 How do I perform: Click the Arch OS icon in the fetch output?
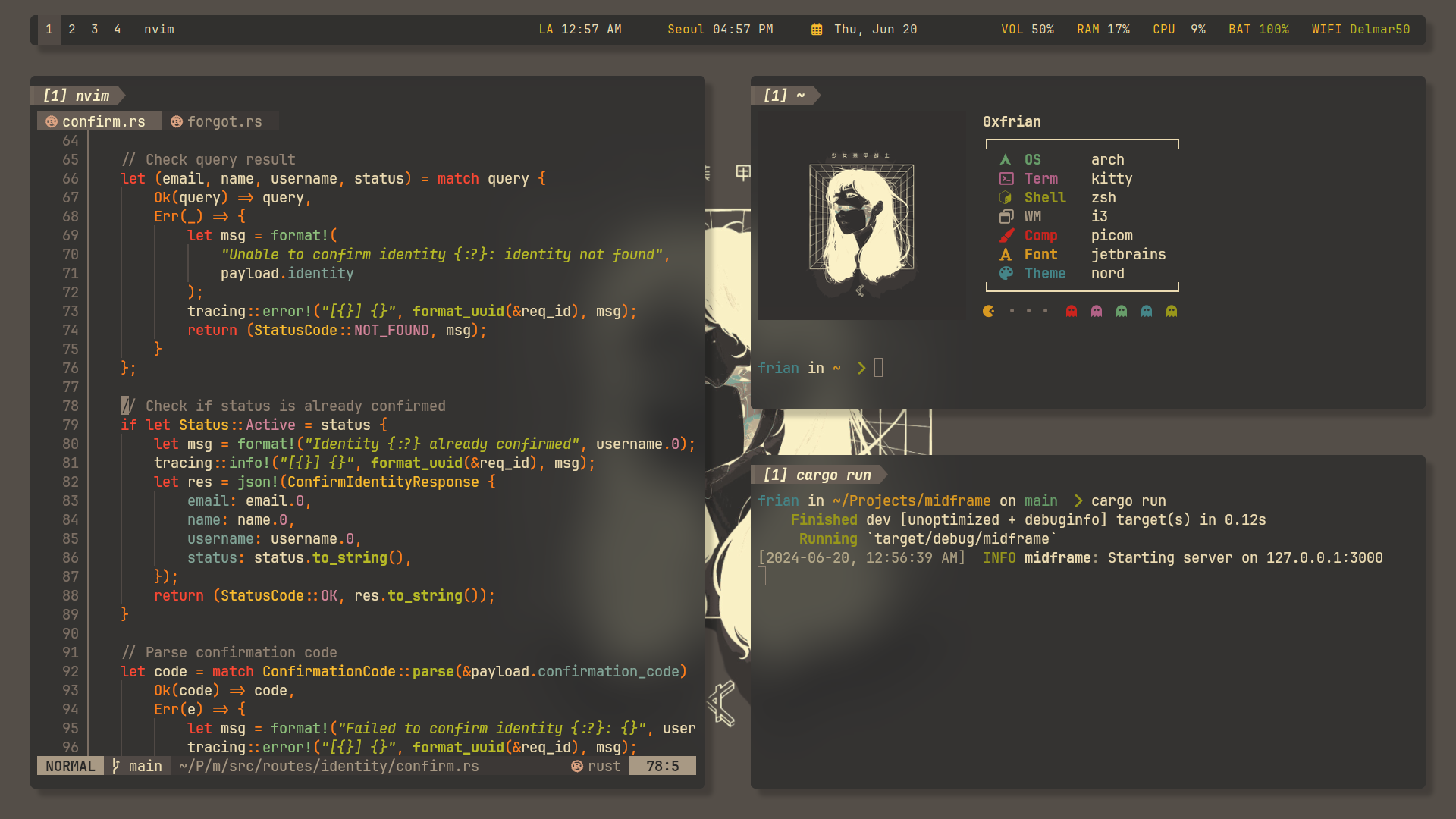[x=1006, y=160]
